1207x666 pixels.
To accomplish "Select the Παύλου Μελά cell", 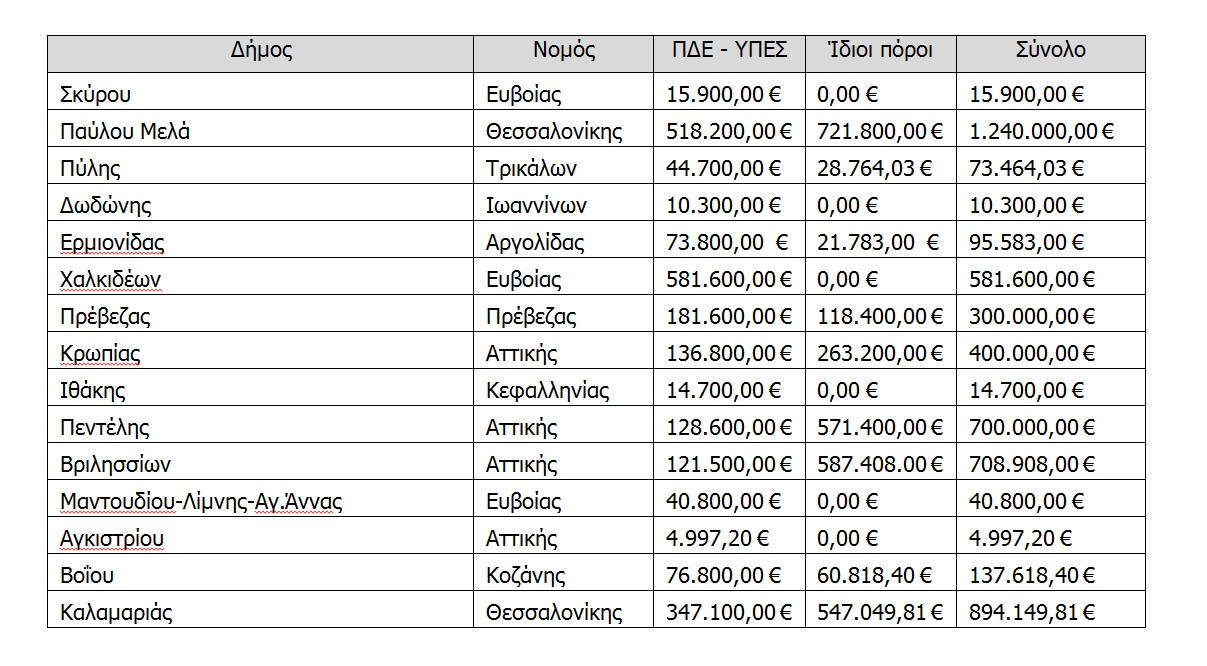I will (x=124, y=131).
